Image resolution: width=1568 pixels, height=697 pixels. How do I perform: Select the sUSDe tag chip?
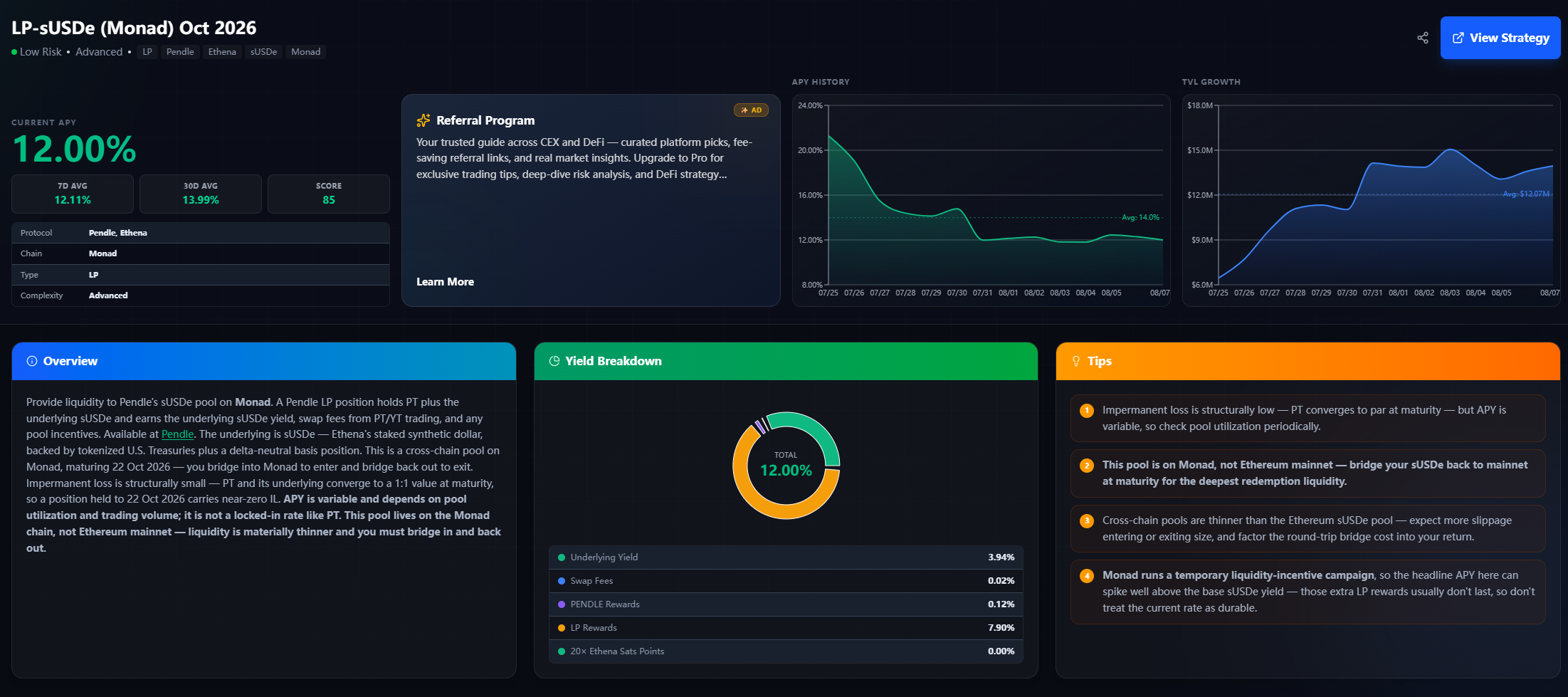click(263, 52)
